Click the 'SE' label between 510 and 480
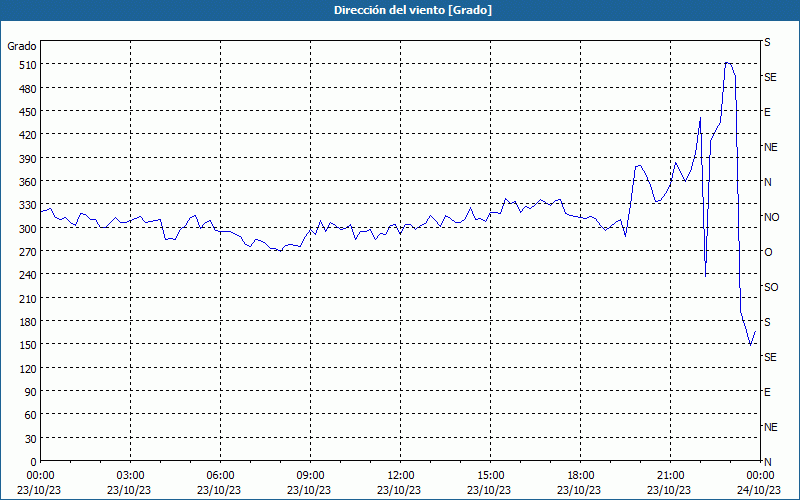This screenshot has height=500, width=800. tap(770, 77)
